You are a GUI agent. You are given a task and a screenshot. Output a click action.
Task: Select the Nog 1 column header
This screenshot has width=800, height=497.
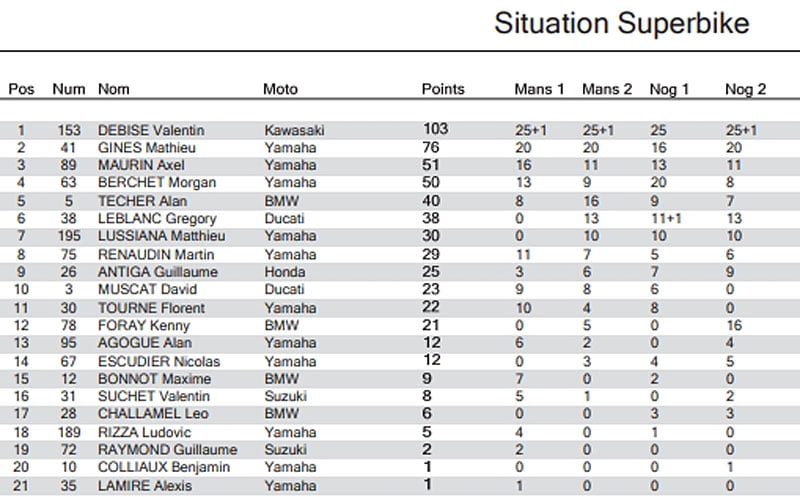[670, 89]
